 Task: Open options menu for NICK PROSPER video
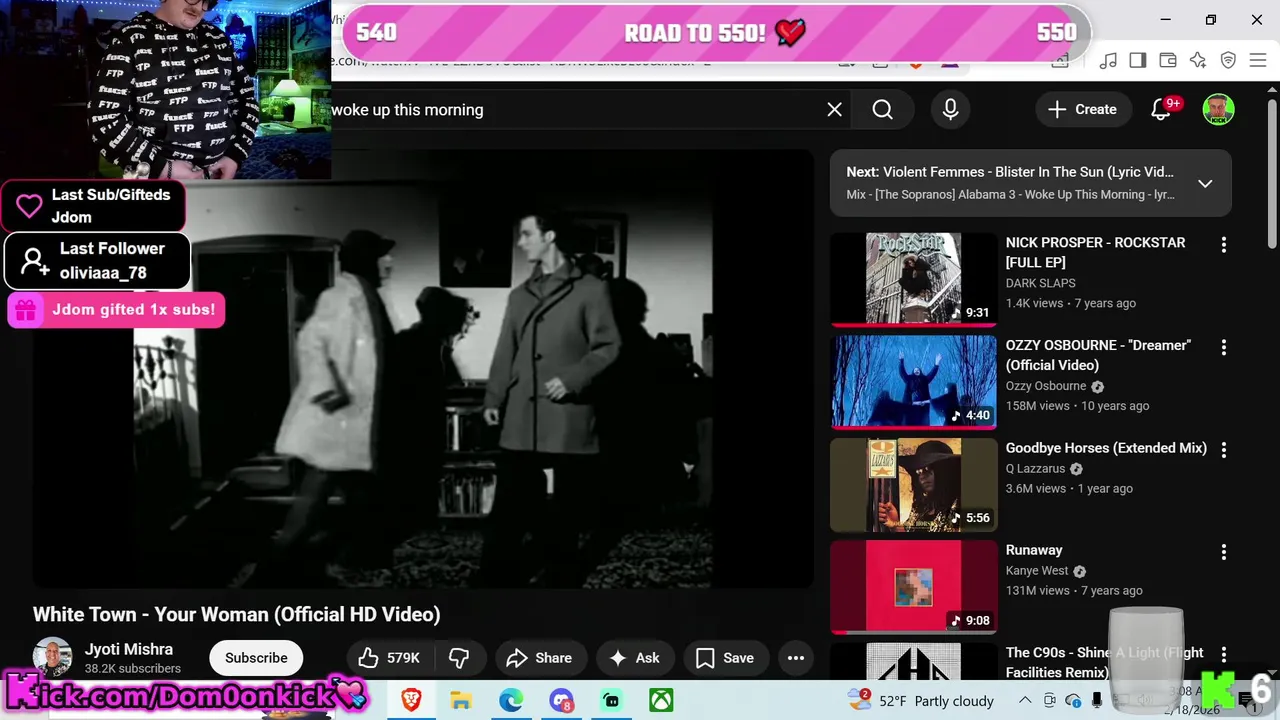(1223, 245)
